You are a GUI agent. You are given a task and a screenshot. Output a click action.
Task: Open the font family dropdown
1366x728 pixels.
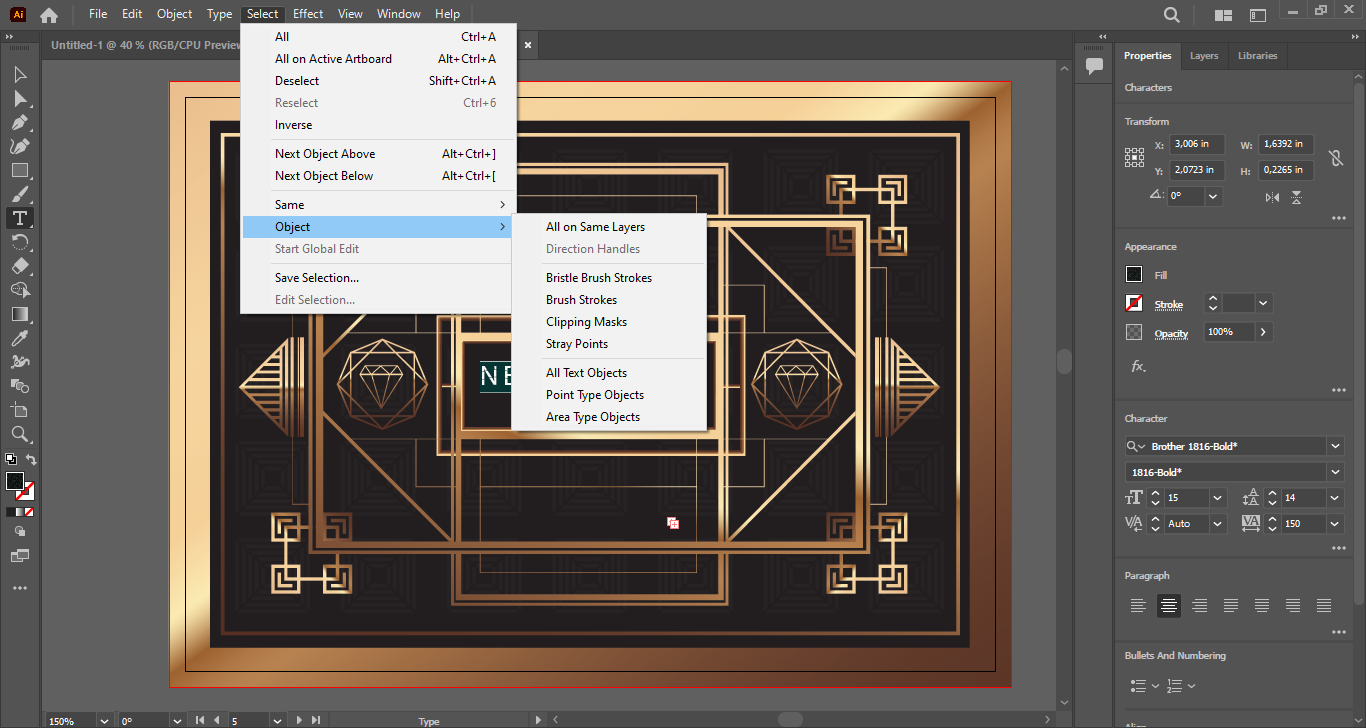[x=1335, y=446]
